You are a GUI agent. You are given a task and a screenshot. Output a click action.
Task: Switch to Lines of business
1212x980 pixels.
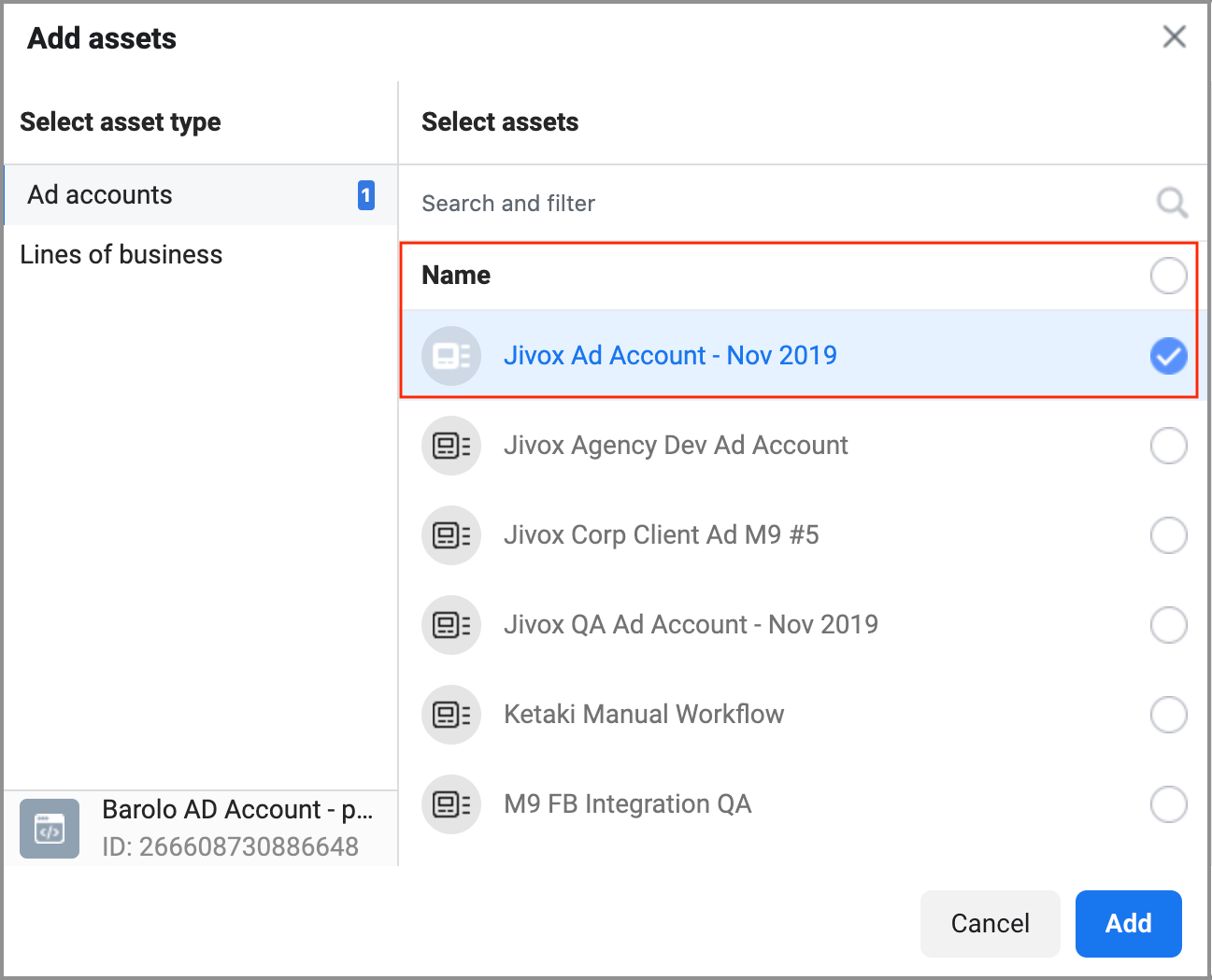(x=121, y=255)
